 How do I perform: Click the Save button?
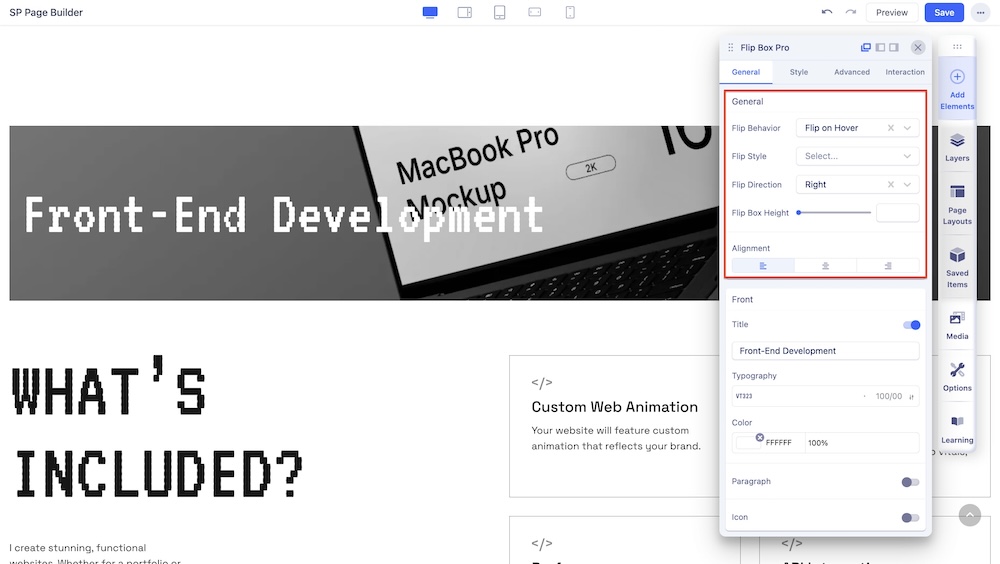click(944, 12)
